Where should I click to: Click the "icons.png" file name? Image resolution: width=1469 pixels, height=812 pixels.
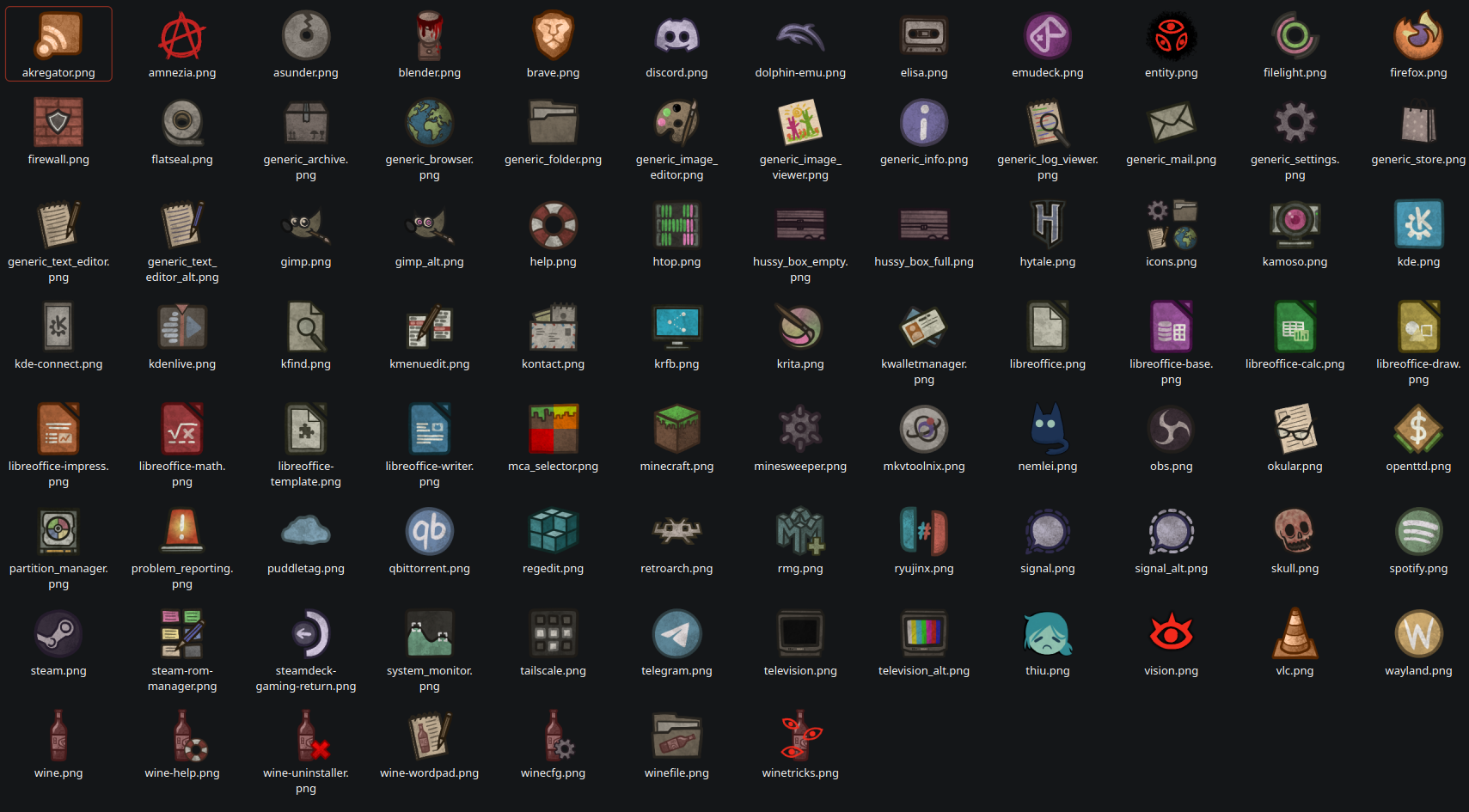[x=1172, y=262]
